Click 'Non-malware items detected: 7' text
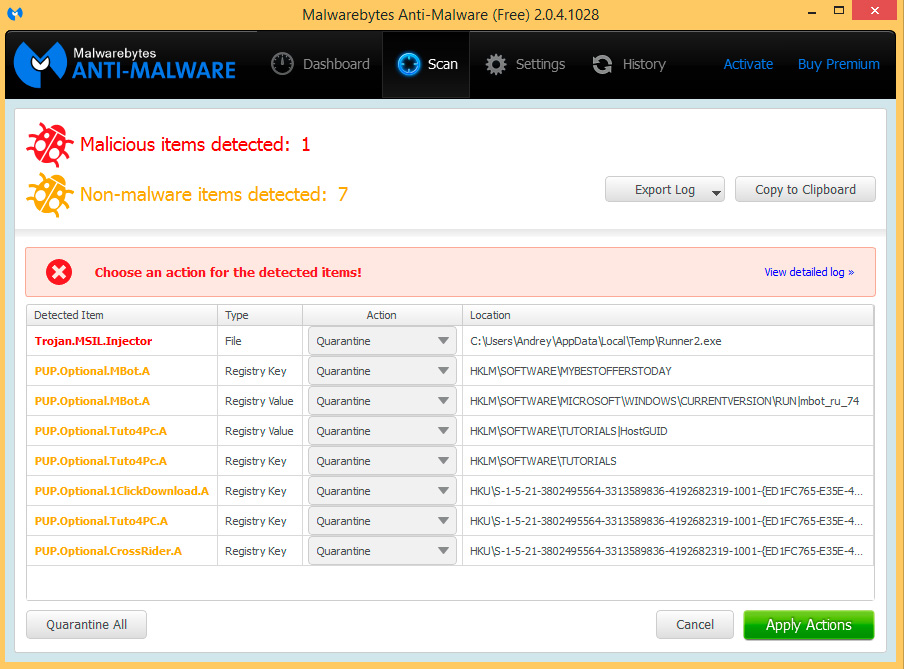Screen dimensions: 904x669 214,195
